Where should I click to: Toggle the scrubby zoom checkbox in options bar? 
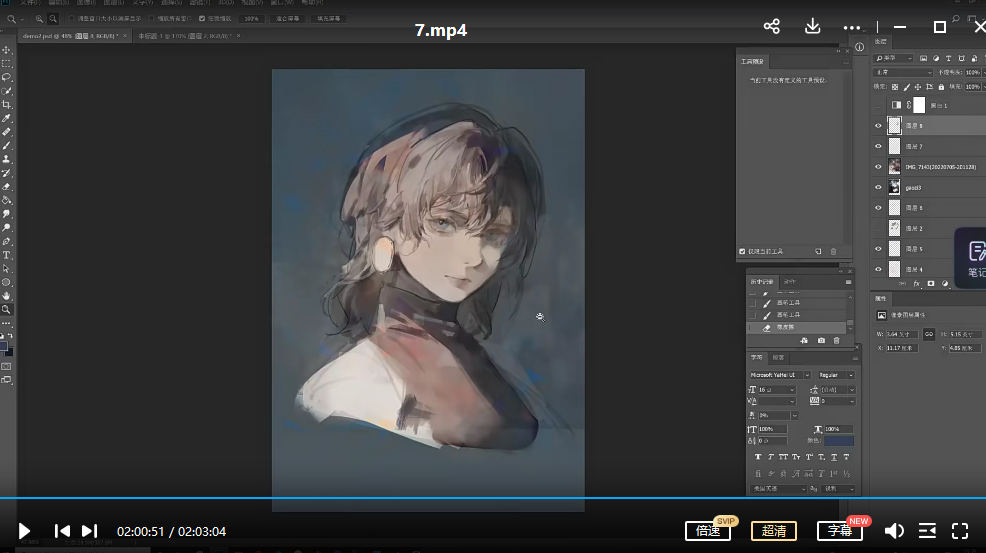[203, 18]
